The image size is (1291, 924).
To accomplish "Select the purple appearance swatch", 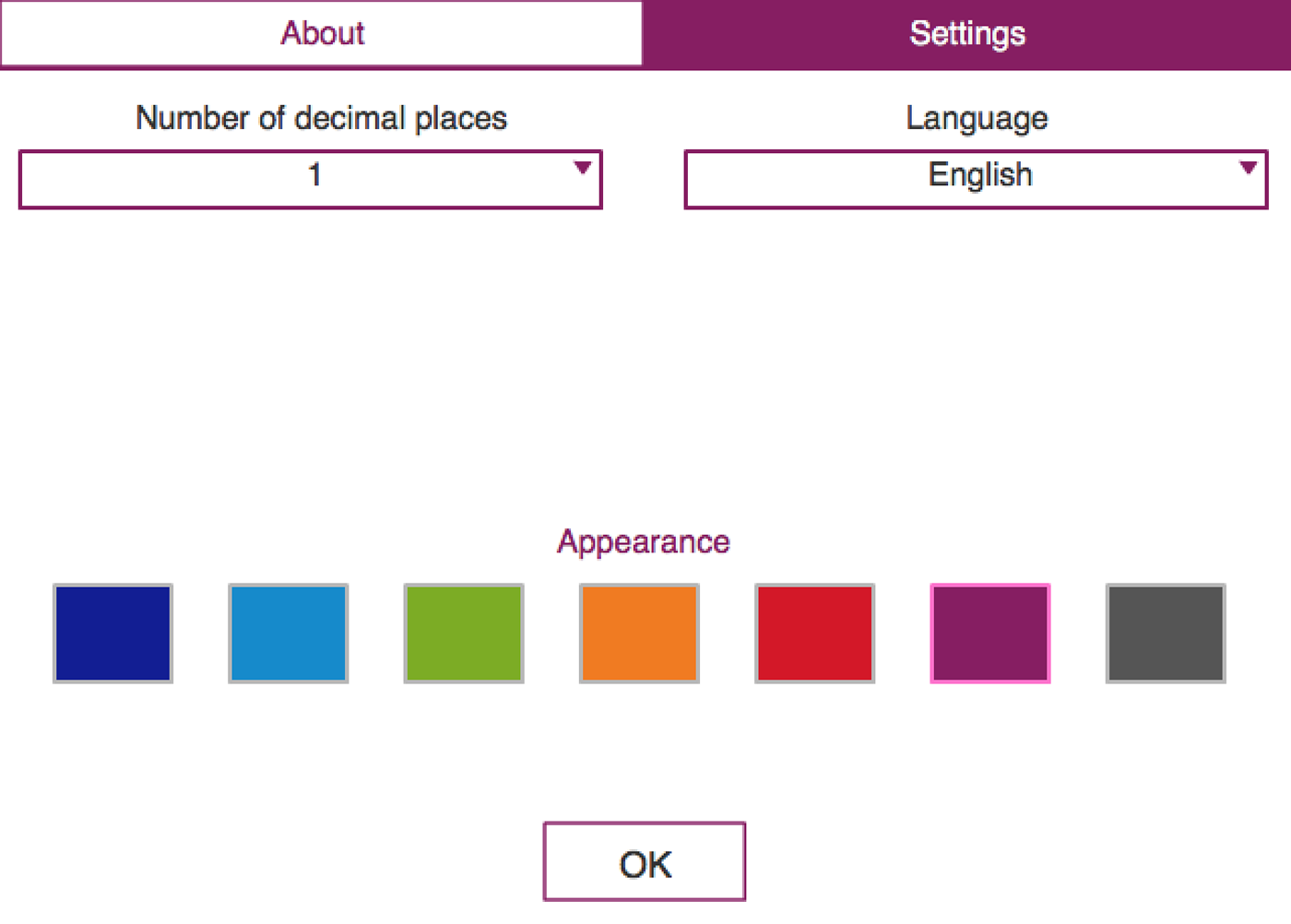I will tap(990, 634).
